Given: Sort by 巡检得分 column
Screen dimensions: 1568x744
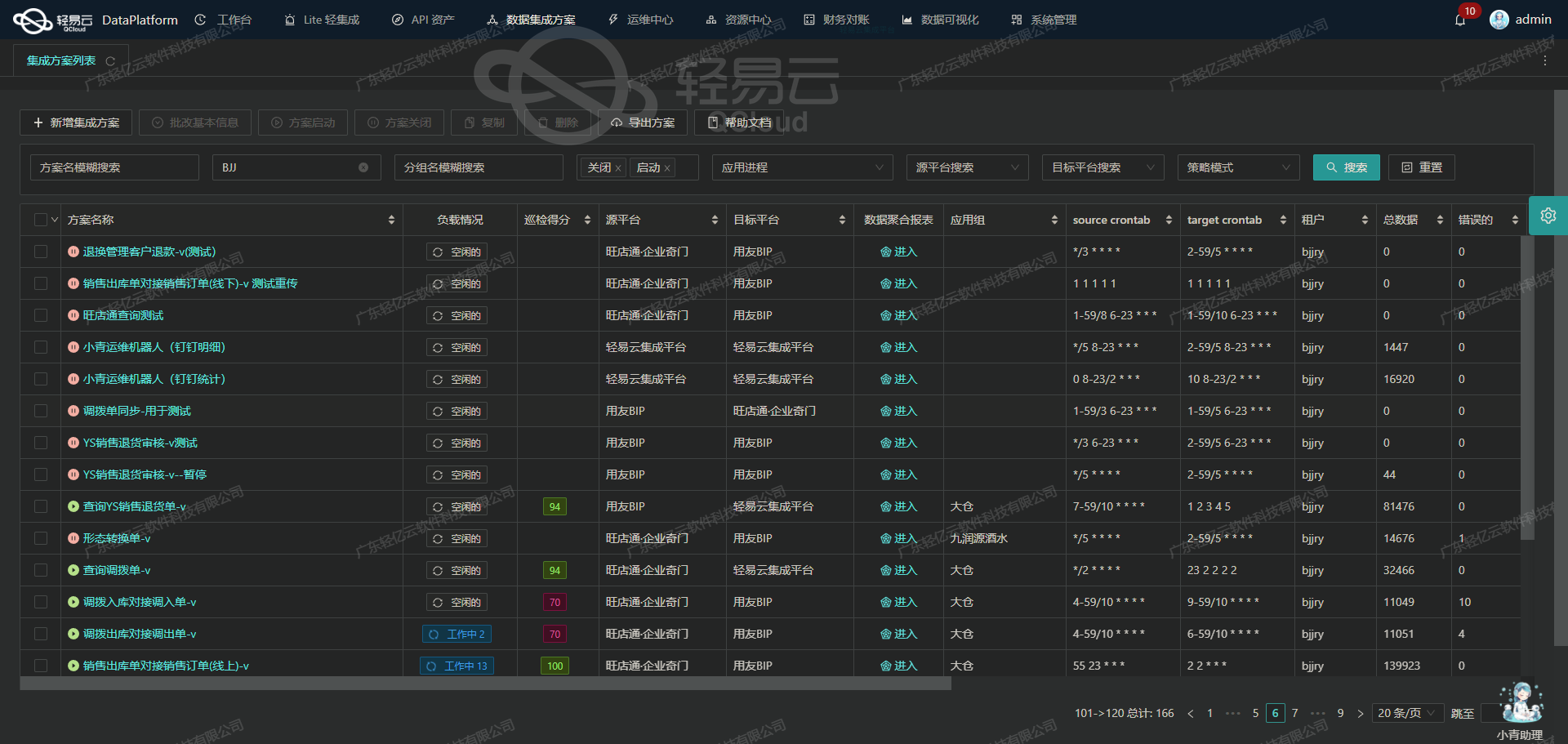Looking at the screenshot, I should (x=587, y=221).
